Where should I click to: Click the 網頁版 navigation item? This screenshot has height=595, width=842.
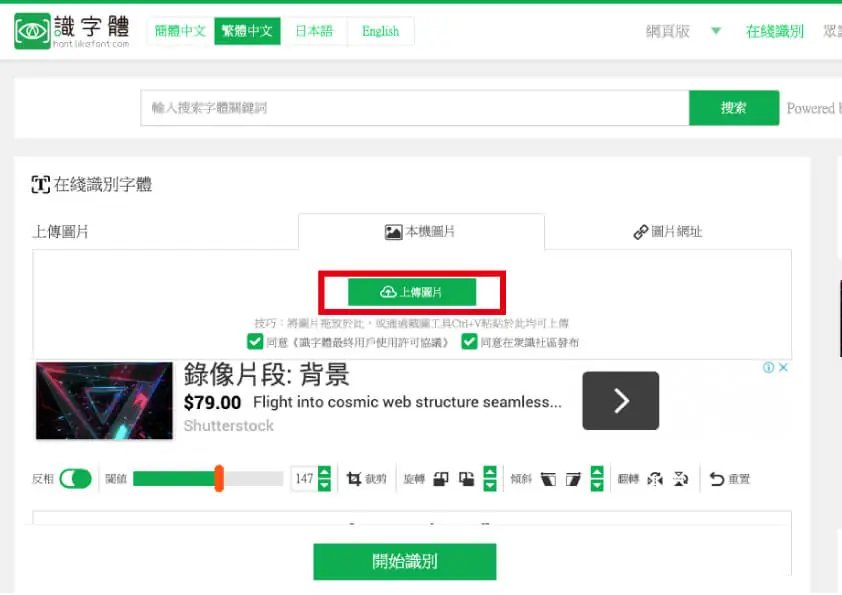(668, 31)
